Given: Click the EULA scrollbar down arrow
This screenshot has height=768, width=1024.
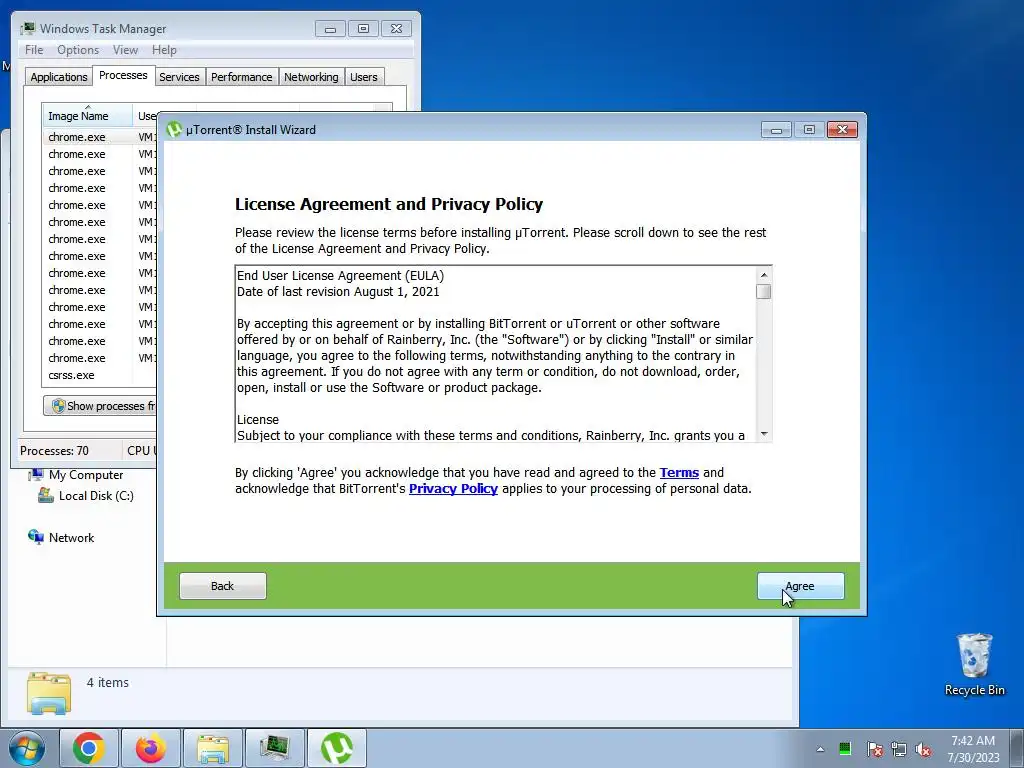Looking at the screenshot, I should point(763,434).
